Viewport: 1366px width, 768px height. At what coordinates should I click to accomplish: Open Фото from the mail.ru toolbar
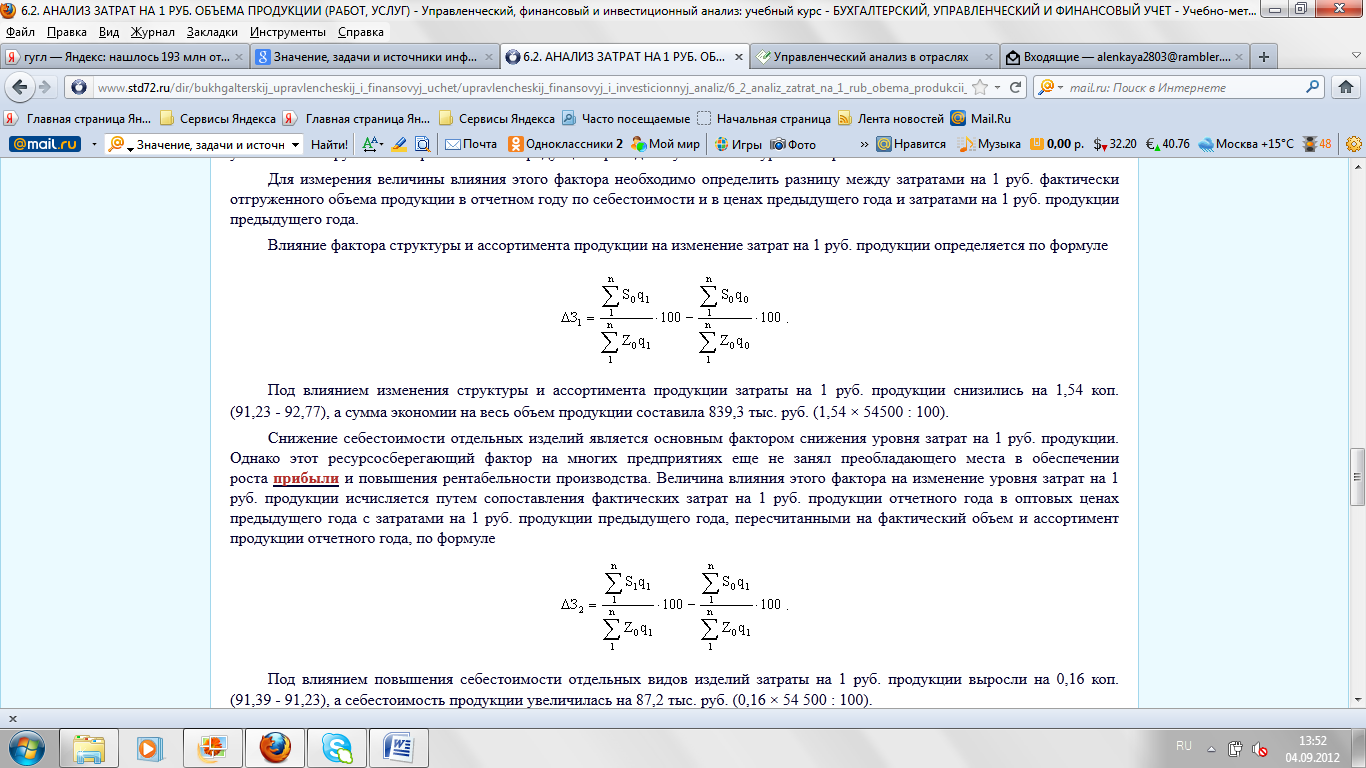point(793,144)
